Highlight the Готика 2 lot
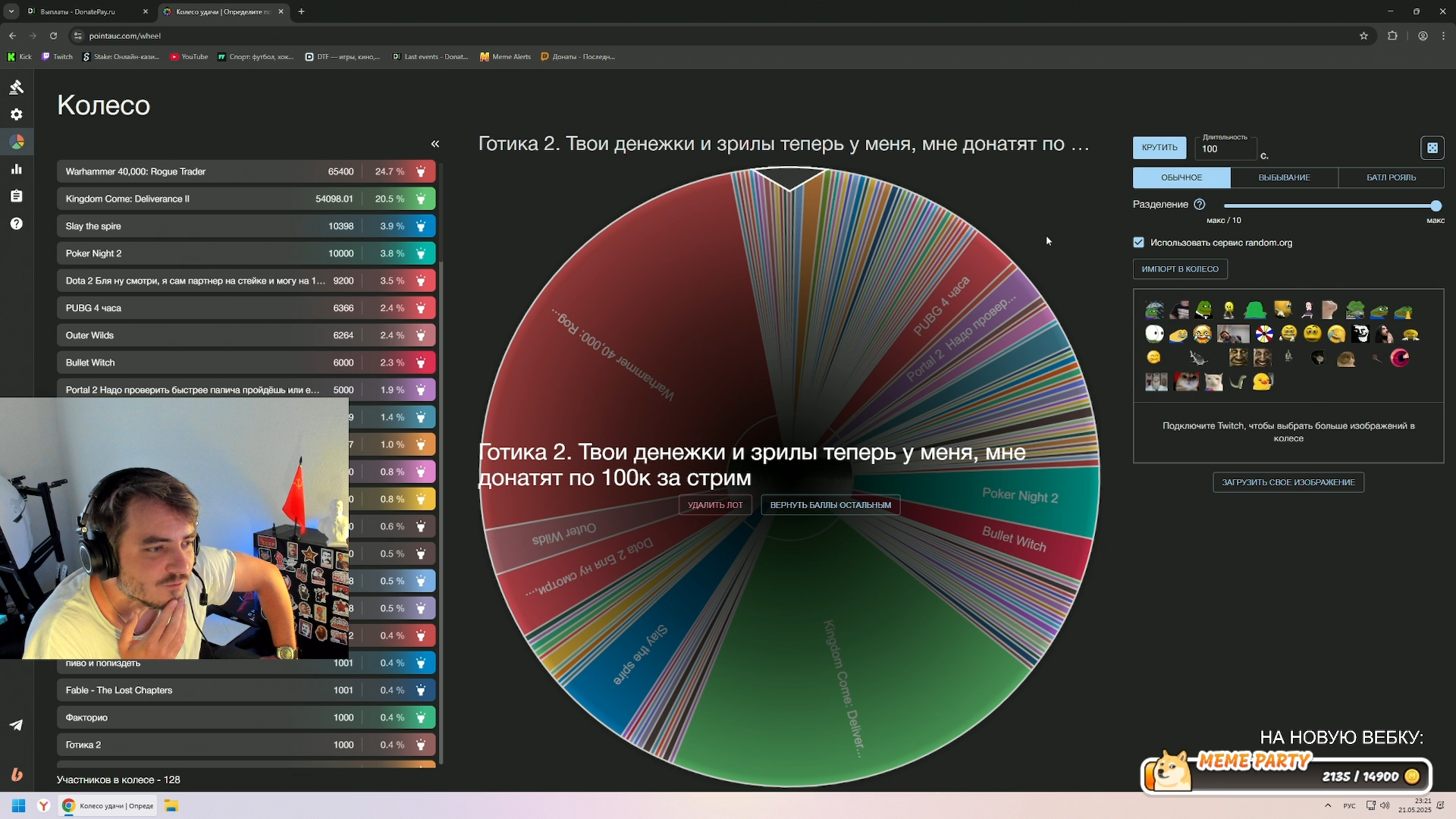 421,745
